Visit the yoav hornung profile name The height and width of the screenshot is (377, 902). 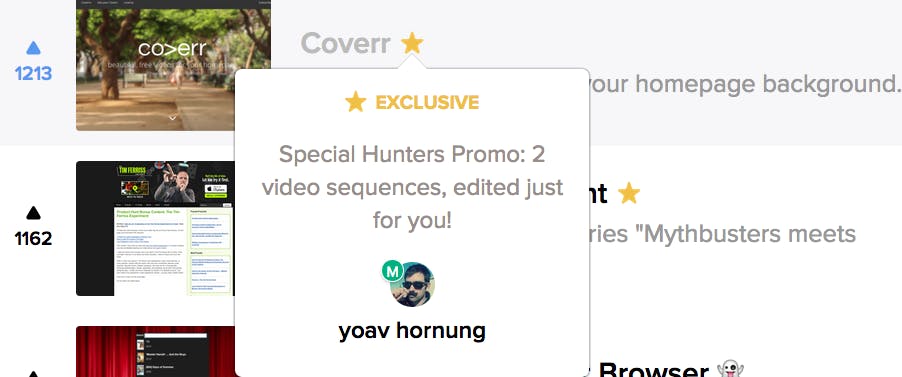412,331
